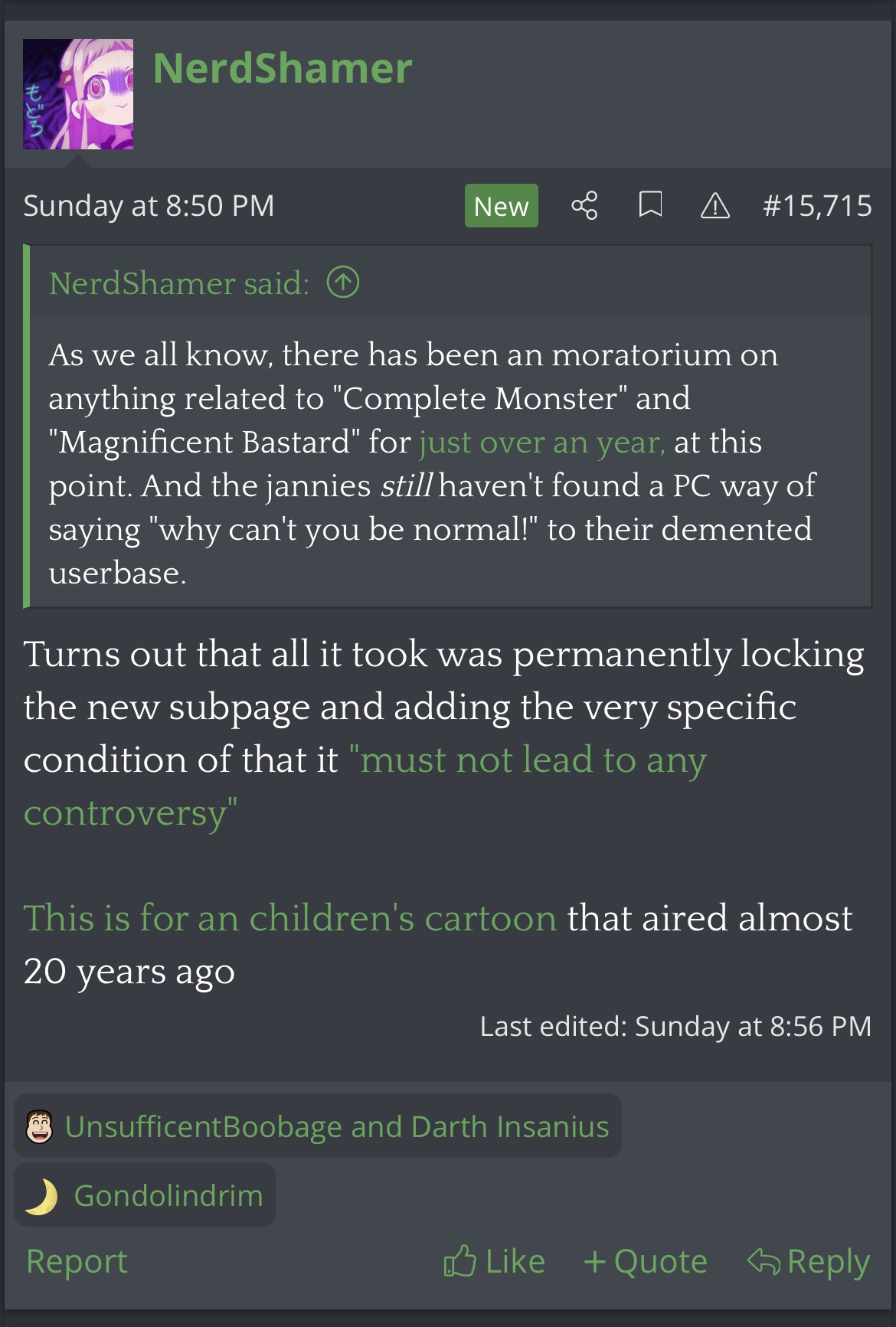Reply to this post
896x1327 pixels.
tap(809, 1262)
